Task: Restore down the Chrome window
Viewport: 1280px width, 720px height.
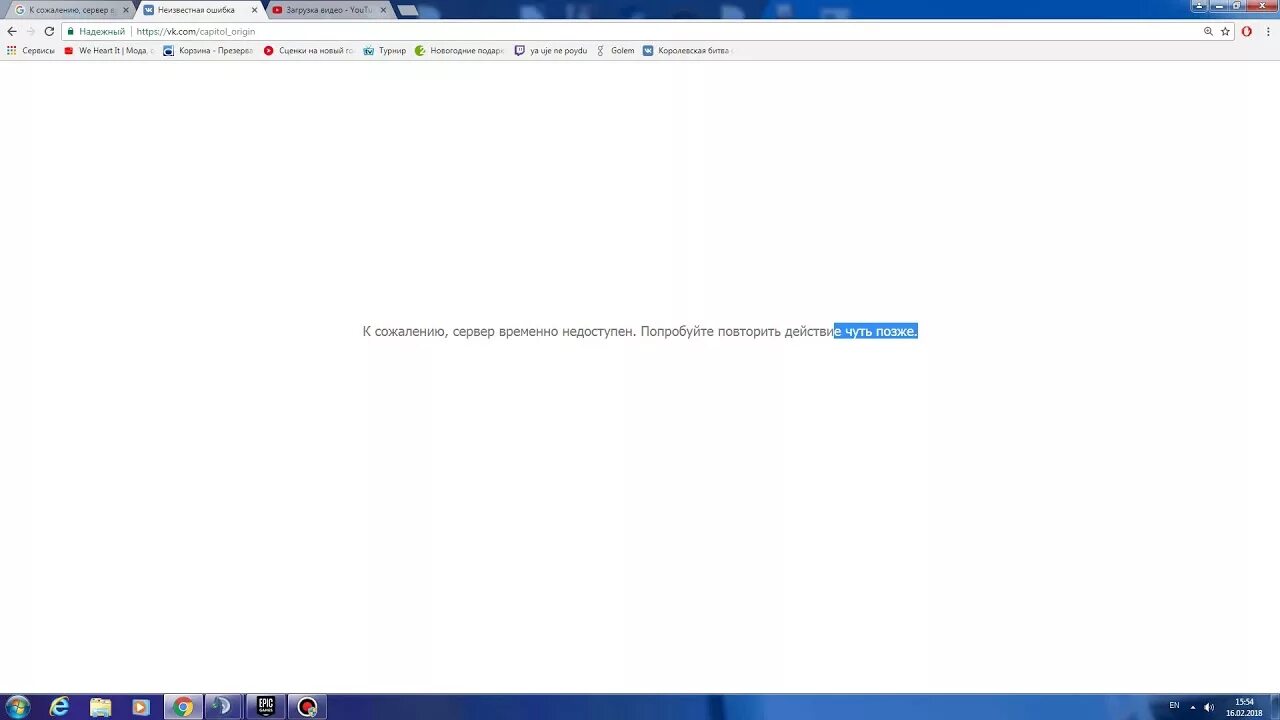Action: [1236, 6]
